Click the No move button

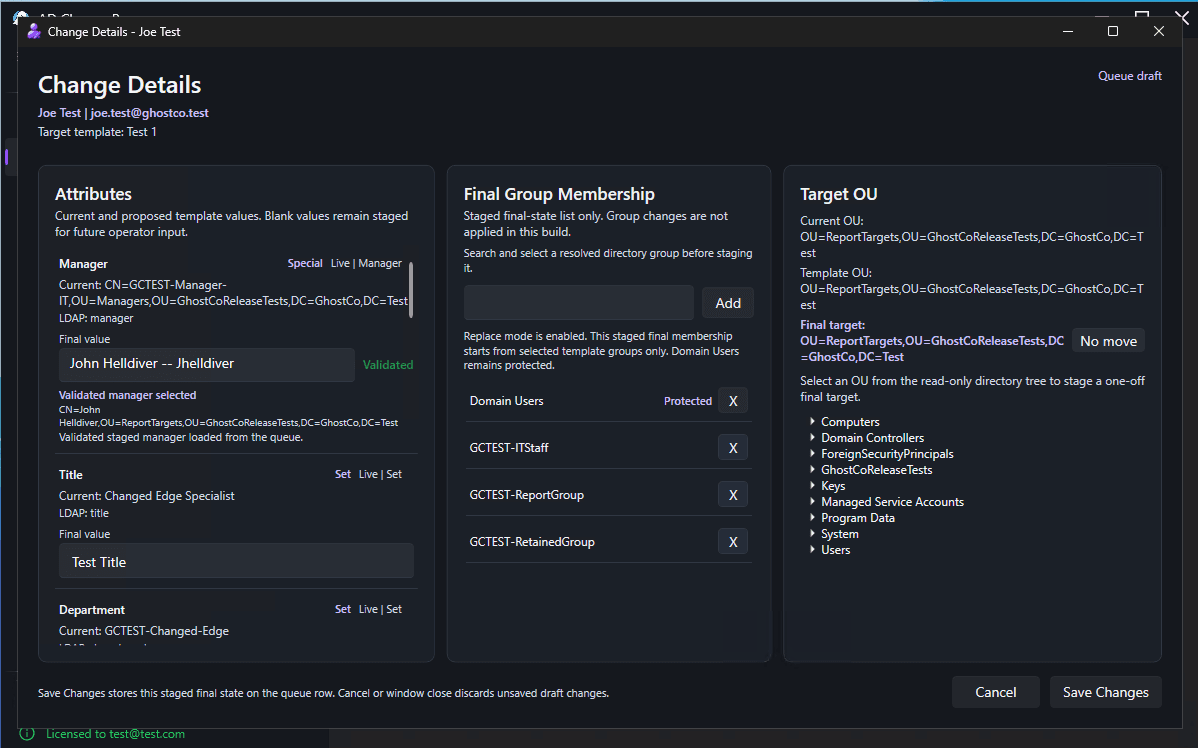(1108, 342)
